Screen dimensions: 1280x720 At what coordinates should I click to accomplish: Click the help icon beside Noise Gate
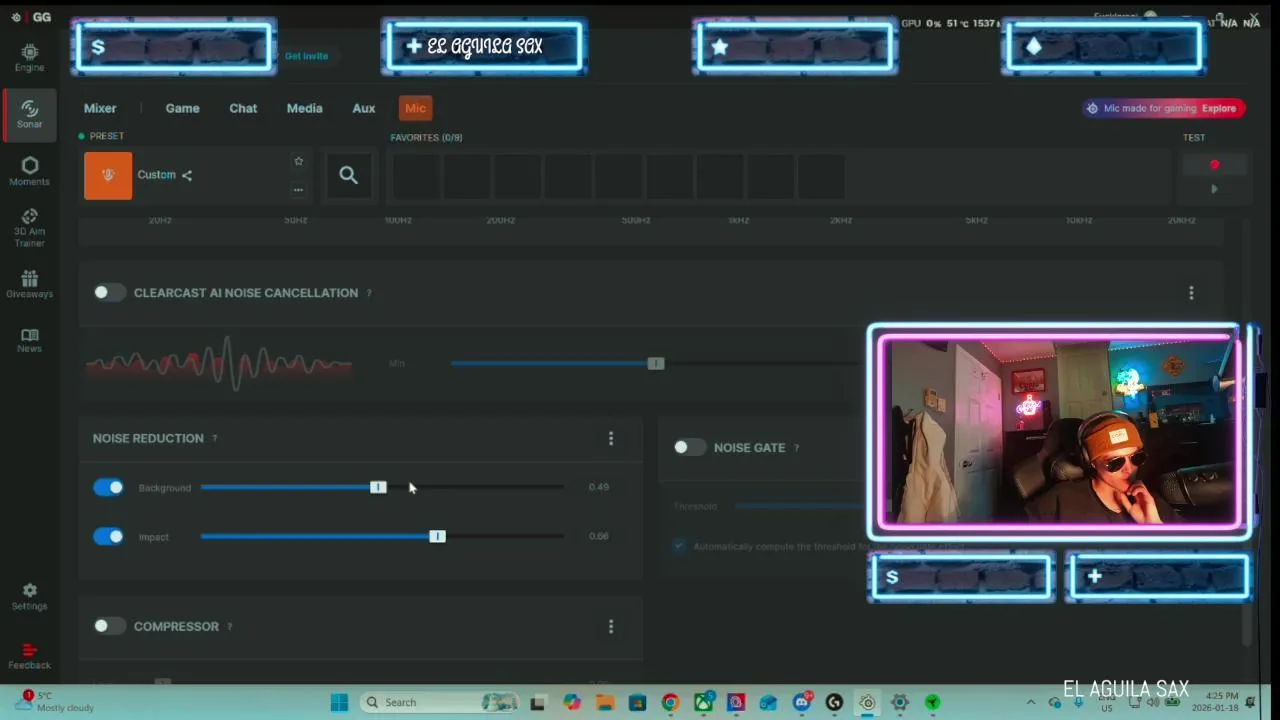[796, 448]
